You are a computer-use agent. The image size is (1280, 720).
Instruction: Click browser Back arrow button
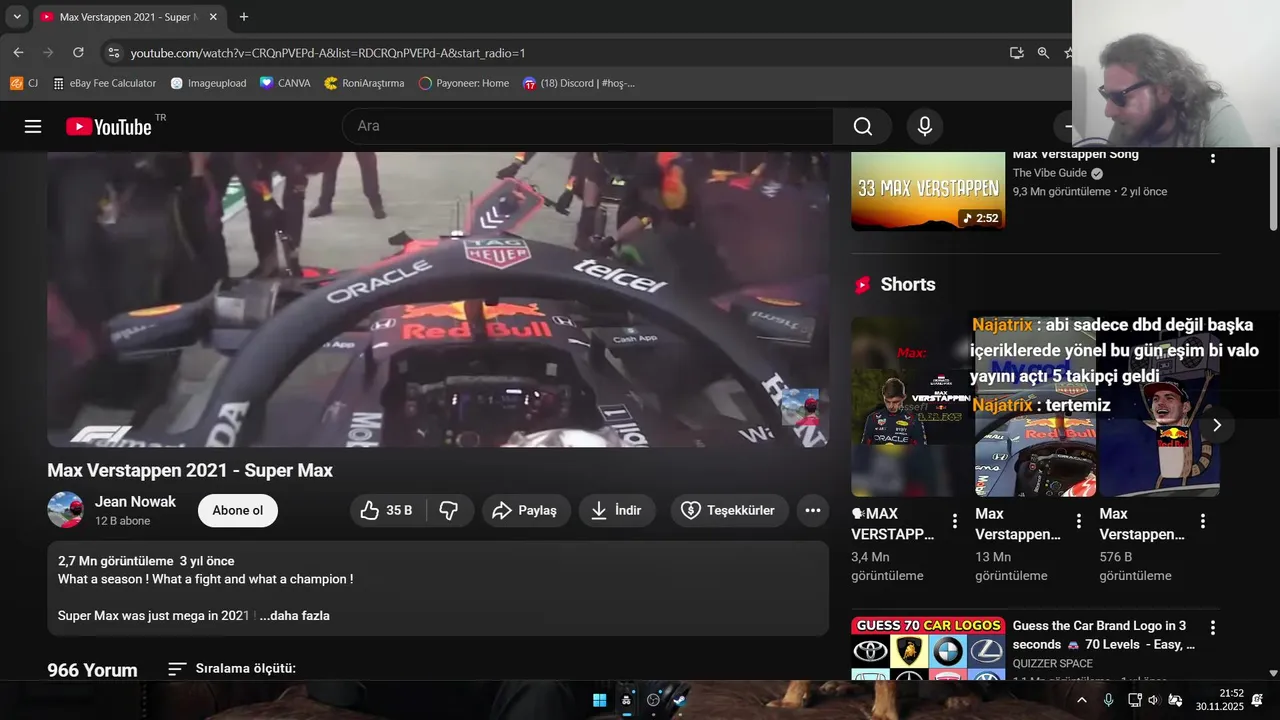pyautogui.click(x=18, y=53)
